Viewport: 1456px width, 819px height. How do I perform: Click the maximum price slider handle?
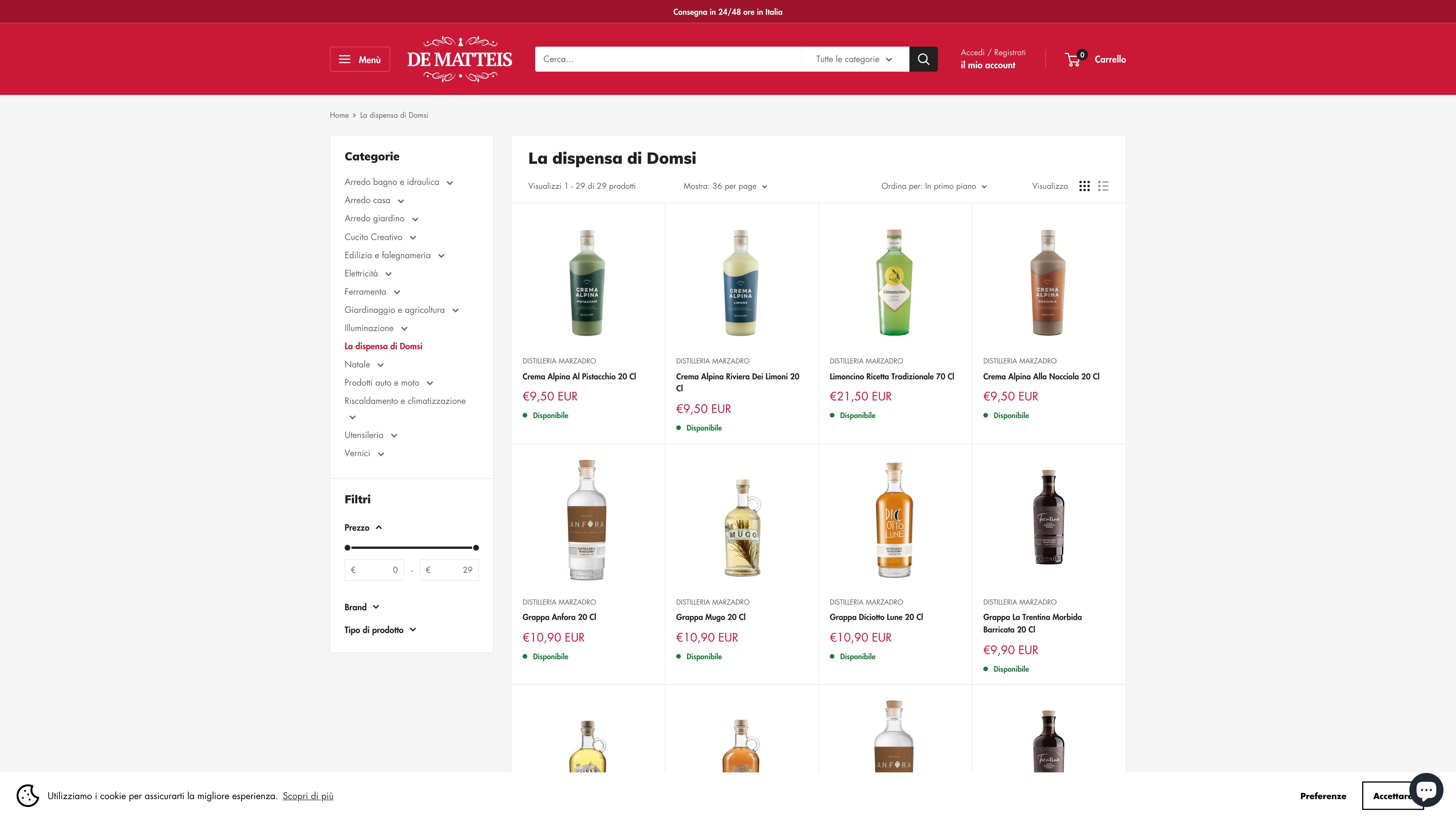coord(476,548)
